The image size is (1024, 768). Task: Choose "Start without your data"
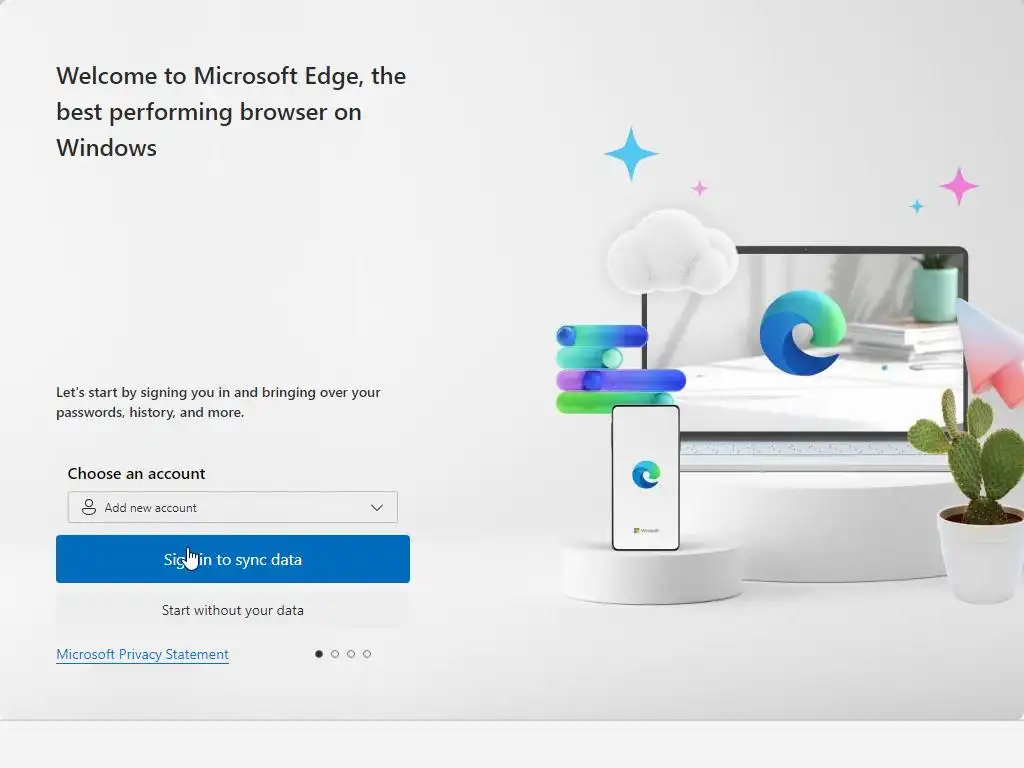[x=232, y=610]
